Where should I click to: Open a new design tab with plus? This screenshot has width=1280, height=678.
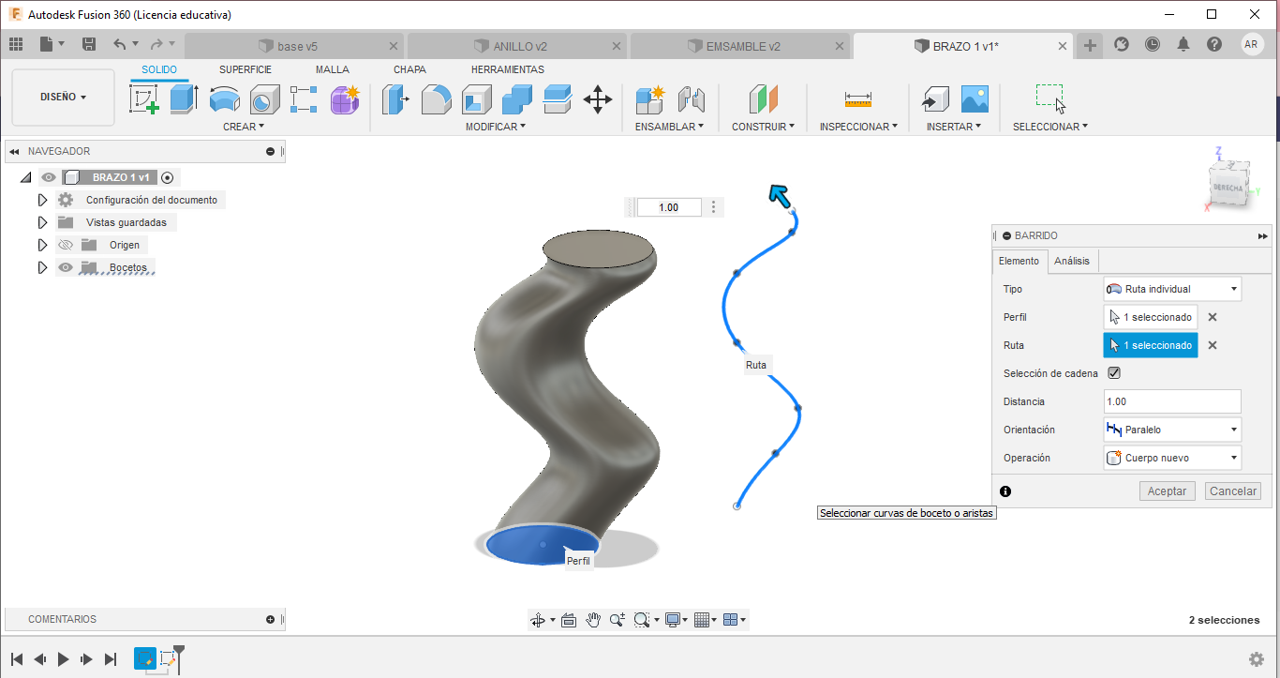(x=1090, y=44)
